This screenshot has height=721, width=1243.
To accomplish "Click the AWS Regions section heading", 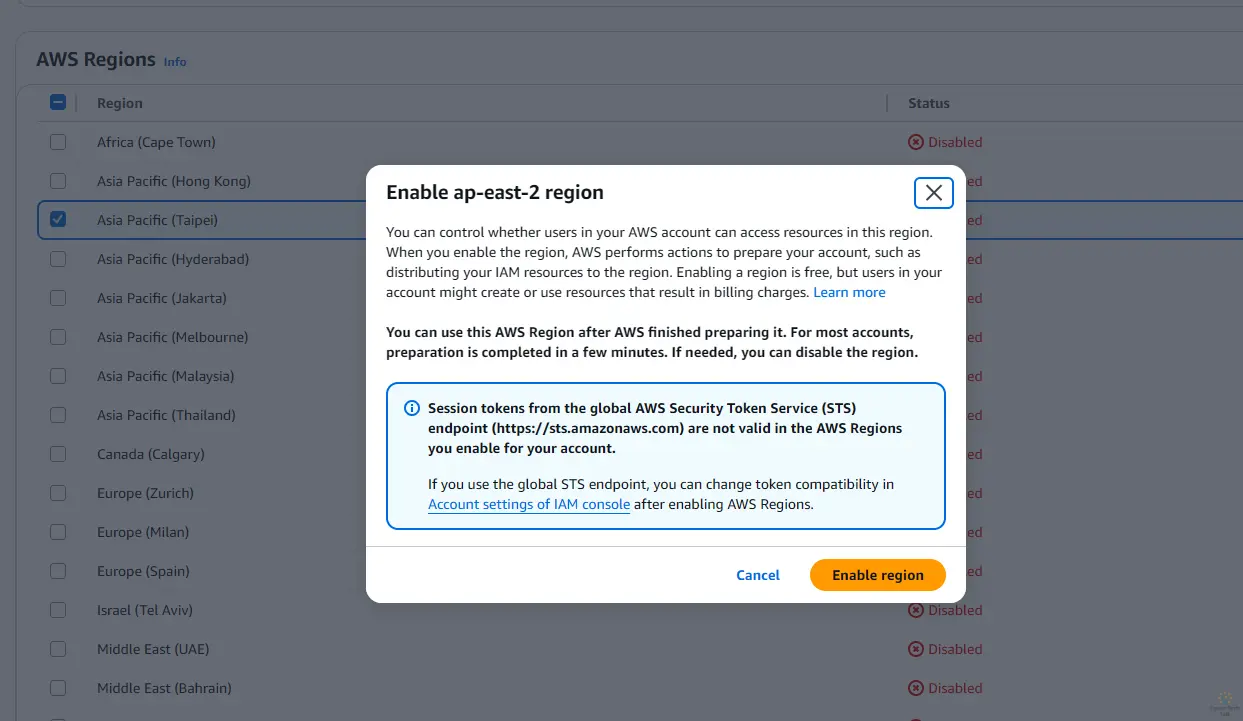I will click(96, 59).
